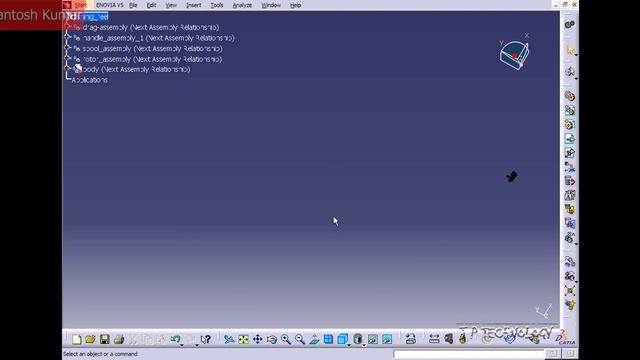The image size is (640, 360).
Task: Open the Window menu
Action: [x=271, y=5]
